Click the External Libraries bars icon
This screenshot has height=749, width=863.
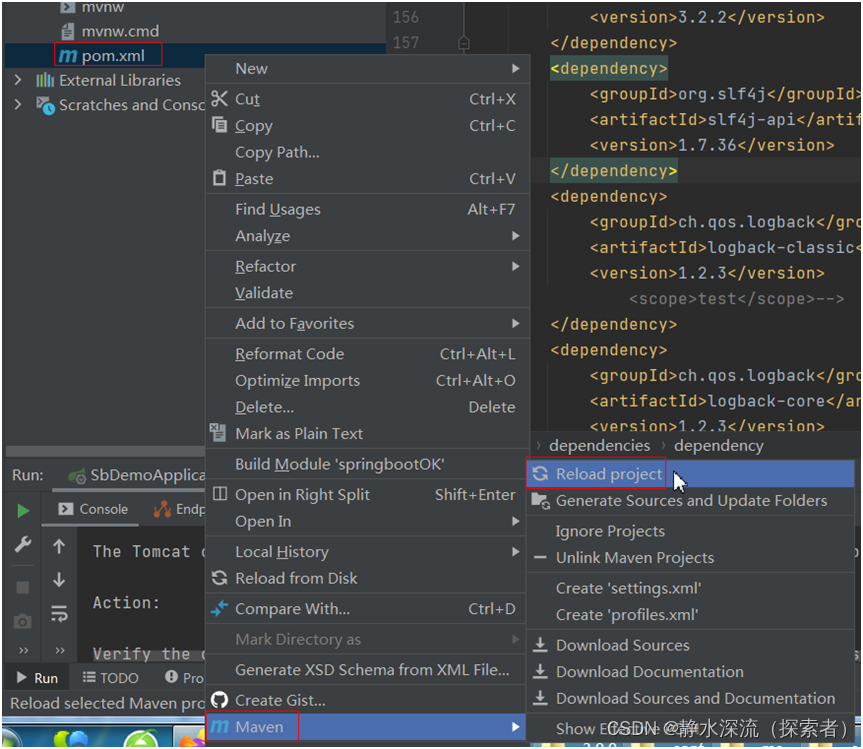click(45, 80)
